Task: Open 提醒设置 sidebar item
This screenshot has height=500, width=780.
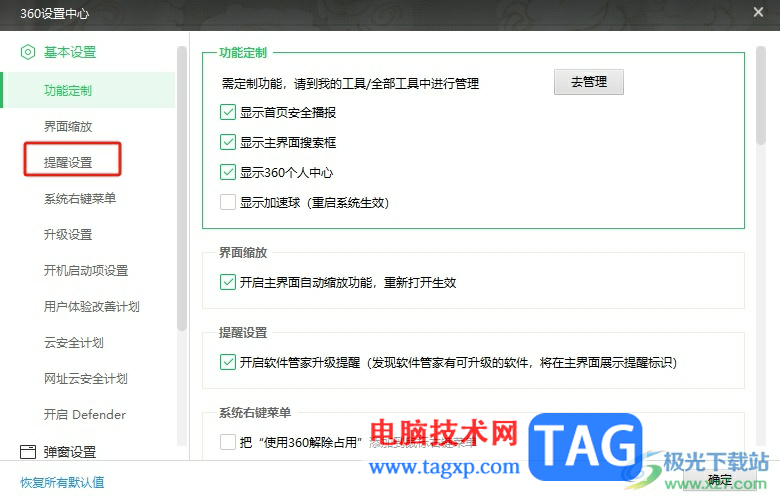Action: [68, 162]
